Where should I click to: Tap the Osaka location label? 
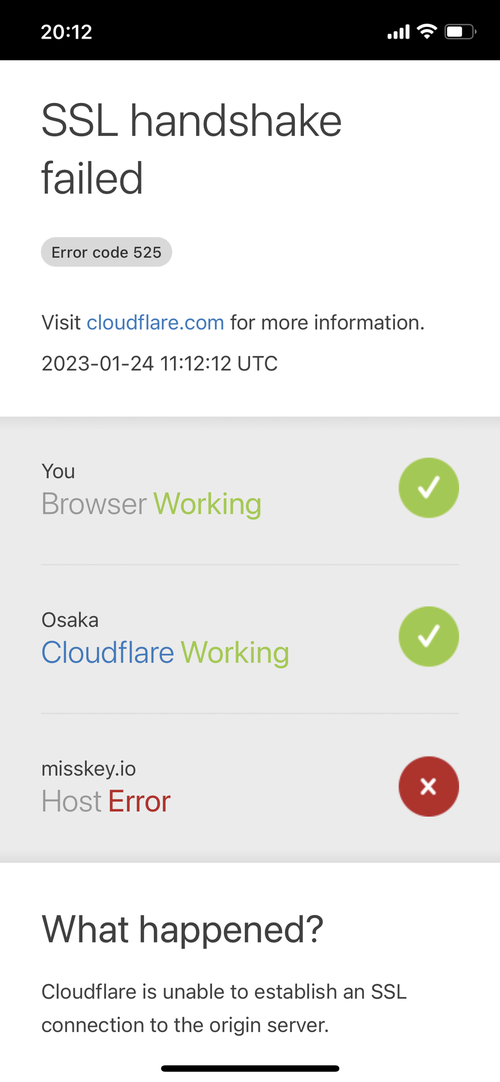pos(70,620)
